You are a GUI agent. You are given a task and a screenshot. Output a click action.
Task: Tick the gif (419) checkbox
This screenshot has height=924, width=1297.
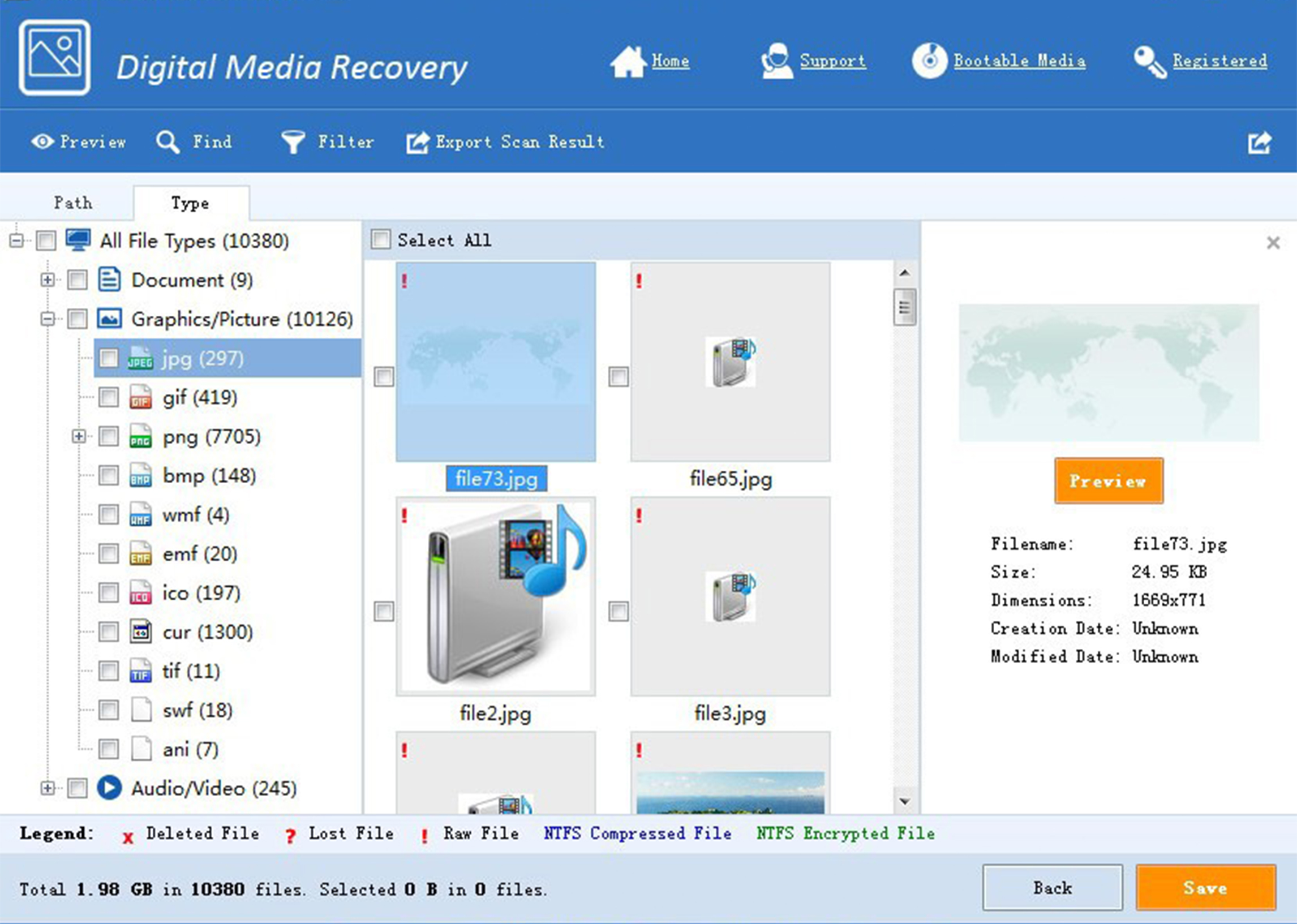click(x=108, y=397)
